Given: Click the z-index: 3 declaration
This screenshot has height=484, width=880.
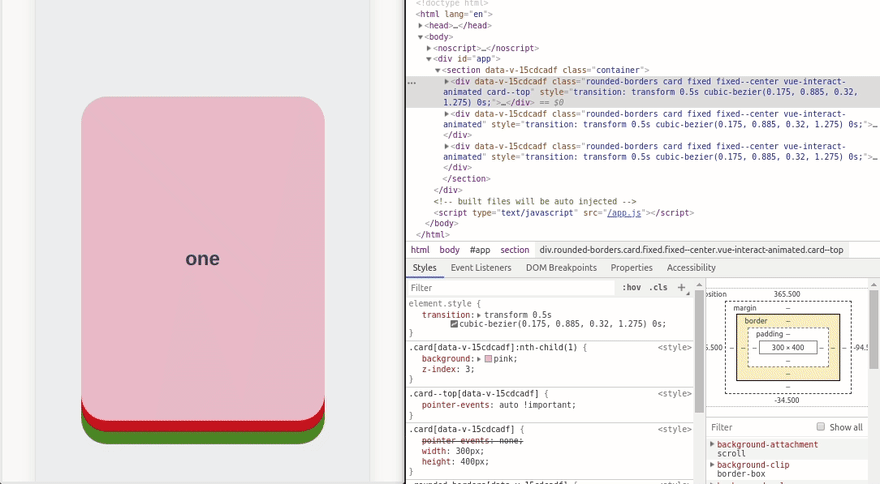Looking at the screenshot, I should [x=448, y=369].
